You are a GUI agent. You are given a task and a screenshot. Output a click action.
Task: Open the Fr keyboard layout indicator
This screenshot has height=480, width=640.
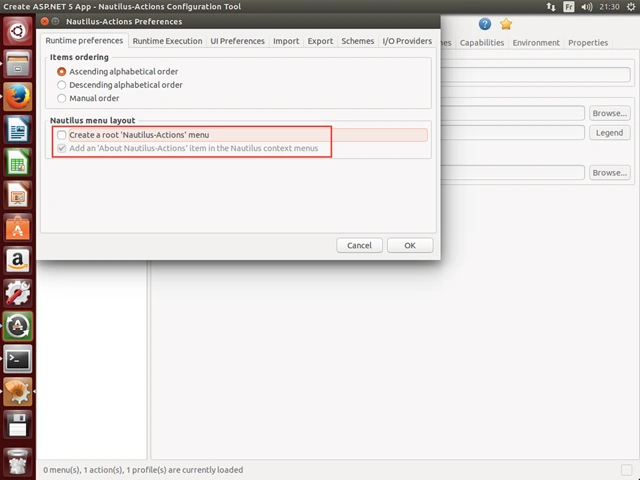coord(569,7)
